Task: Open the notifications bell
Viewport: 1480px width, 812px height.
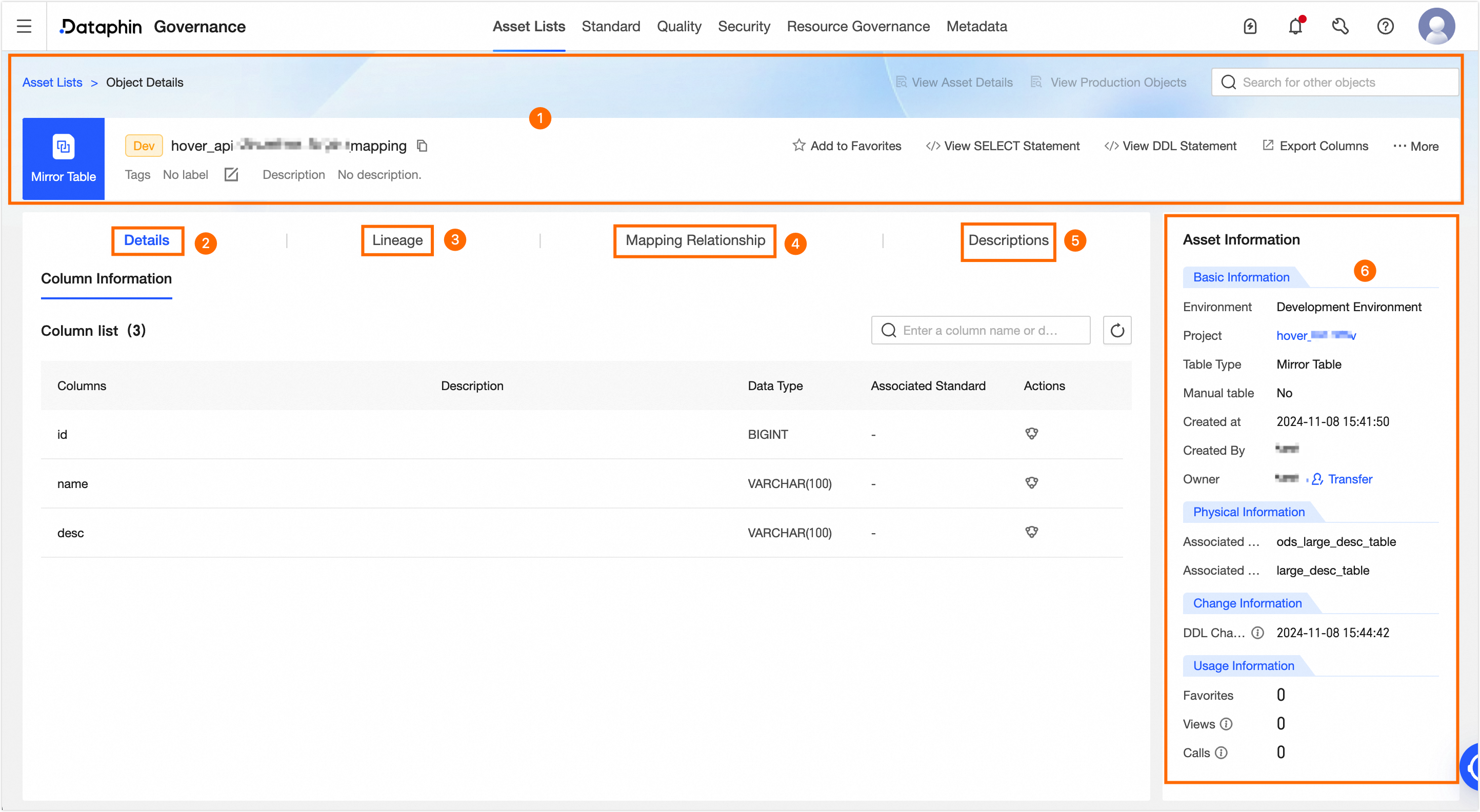Action: 1295,27
